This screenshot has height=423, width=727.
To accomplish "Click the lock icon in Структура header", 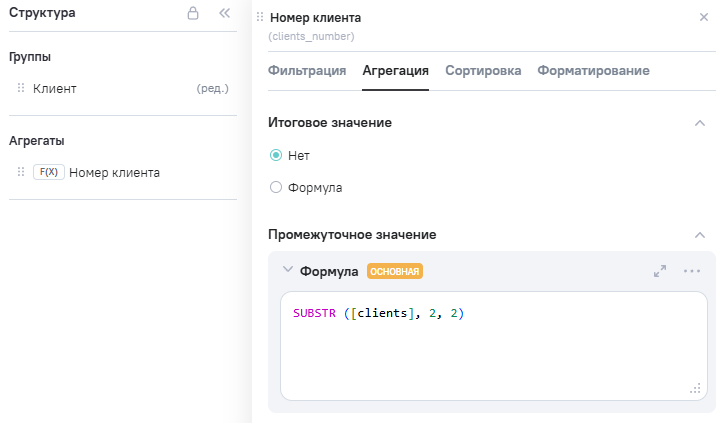I will tap(194, 14).
